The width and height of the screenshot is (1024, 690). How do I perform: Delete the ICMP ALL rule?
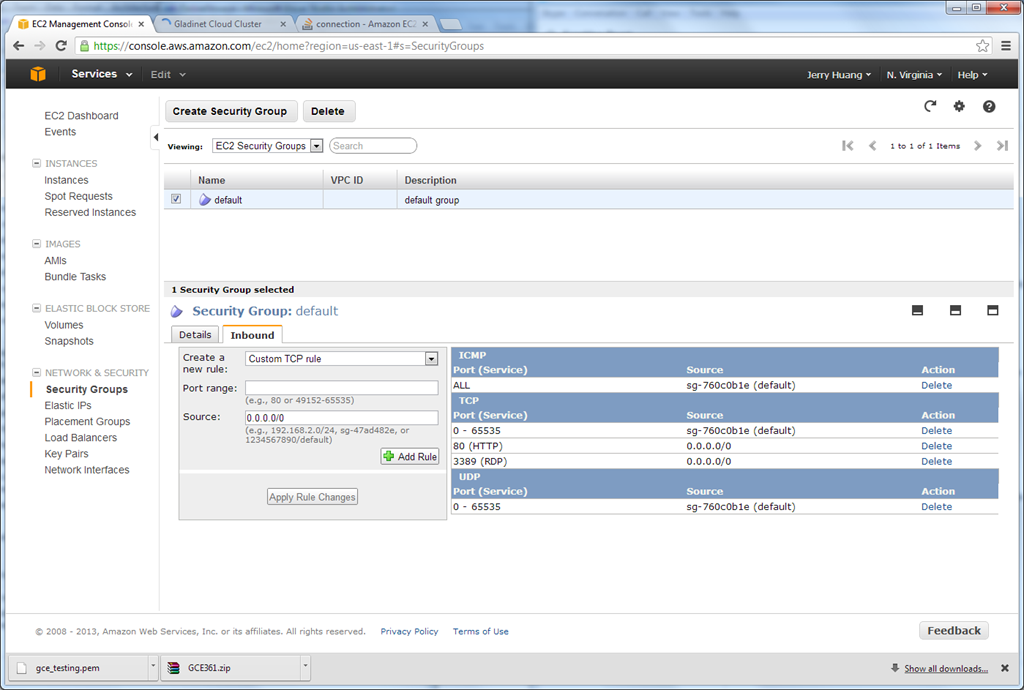click(936, 385)
